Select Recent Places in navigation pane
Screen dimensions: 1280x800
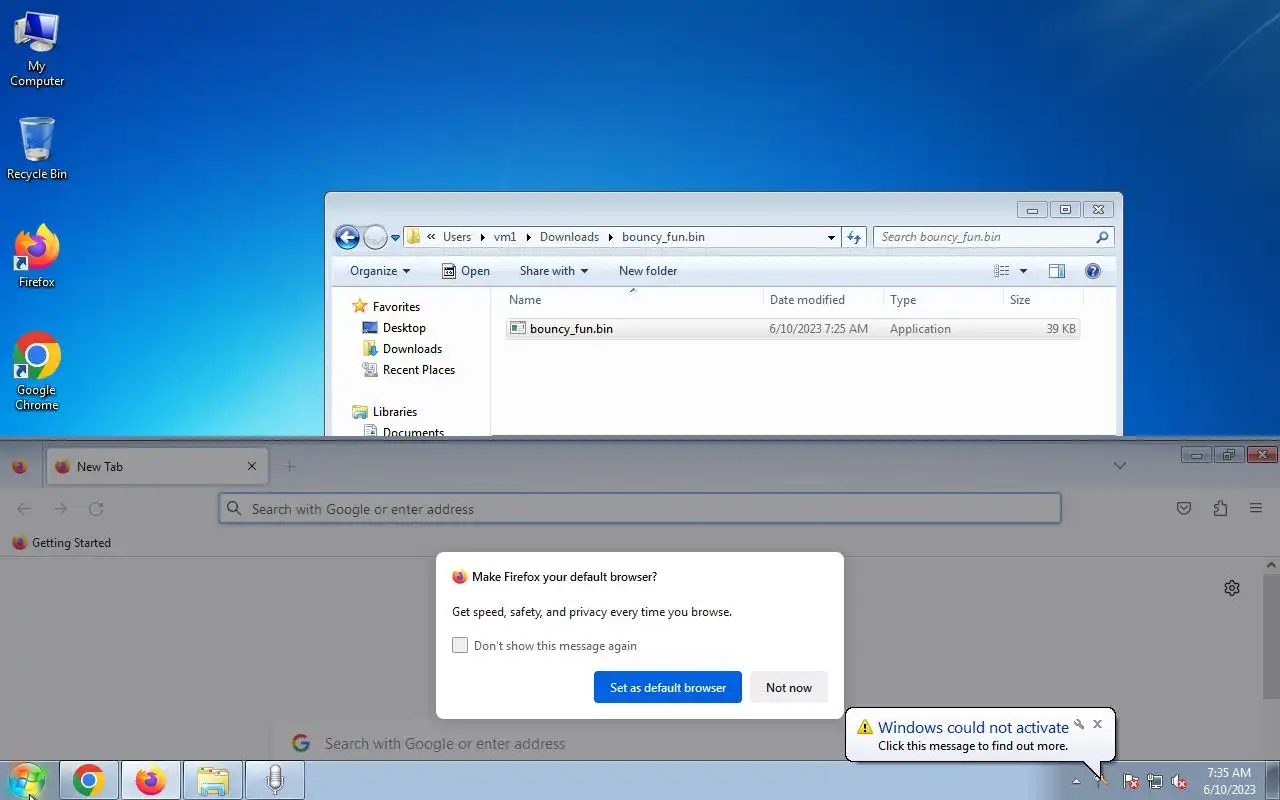click(419, 370)
